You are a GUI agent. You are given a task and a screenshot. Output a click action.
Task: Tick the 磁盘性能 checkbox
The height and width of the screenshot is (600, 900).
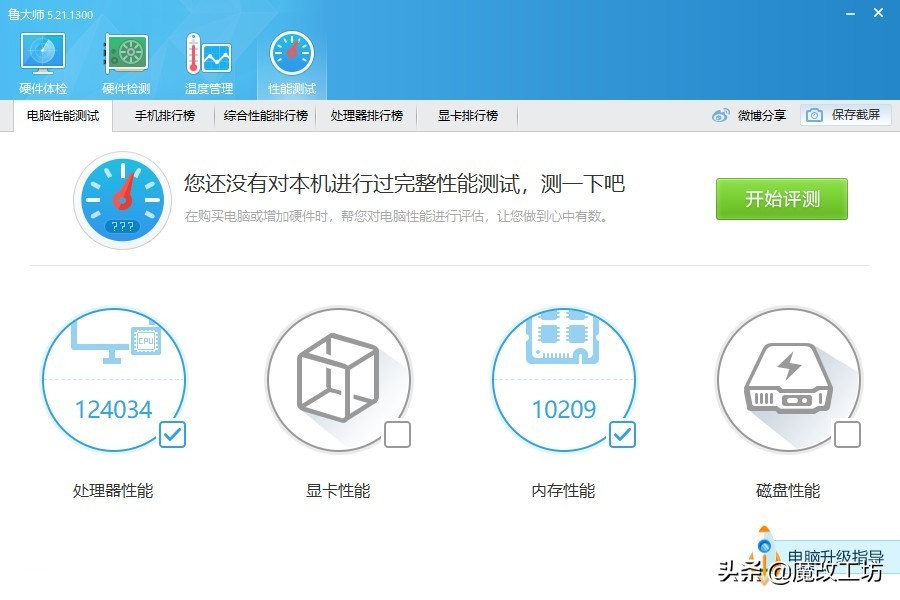847,434
